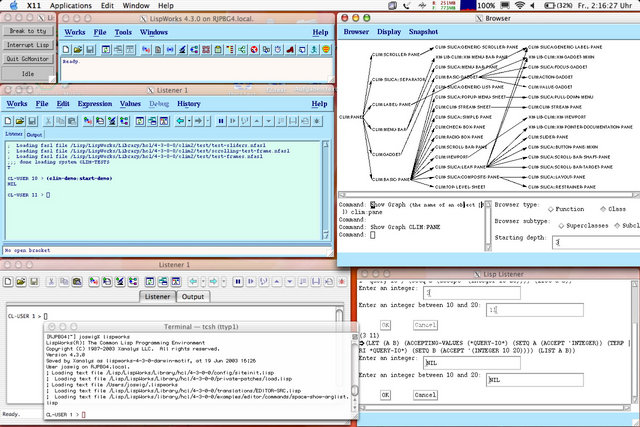
Task: Click the battery indicator in macOS menu bar
Action: [x=558, y=5]
